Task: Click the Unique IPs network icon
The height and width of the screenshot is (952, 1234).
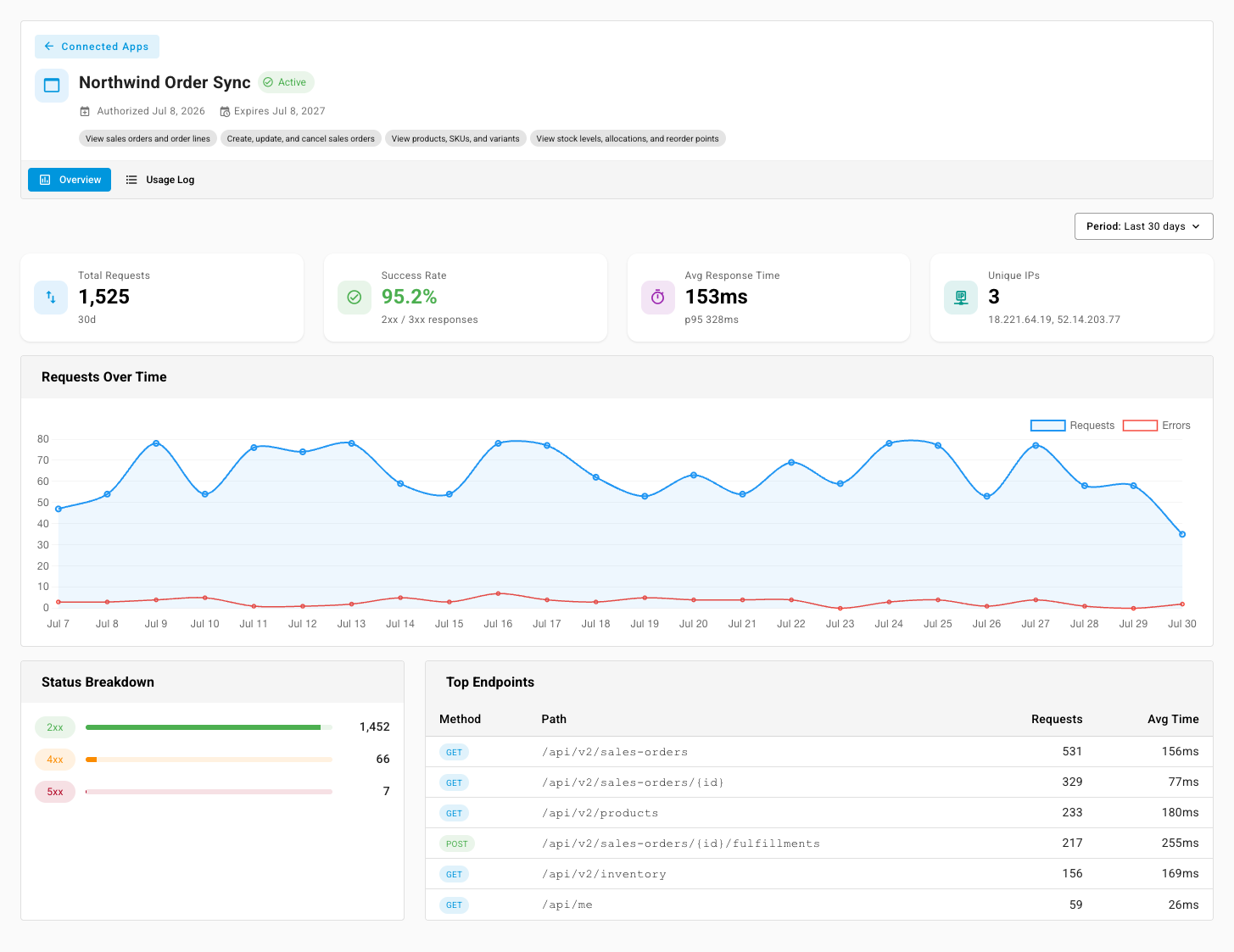Action: point(961,298)
